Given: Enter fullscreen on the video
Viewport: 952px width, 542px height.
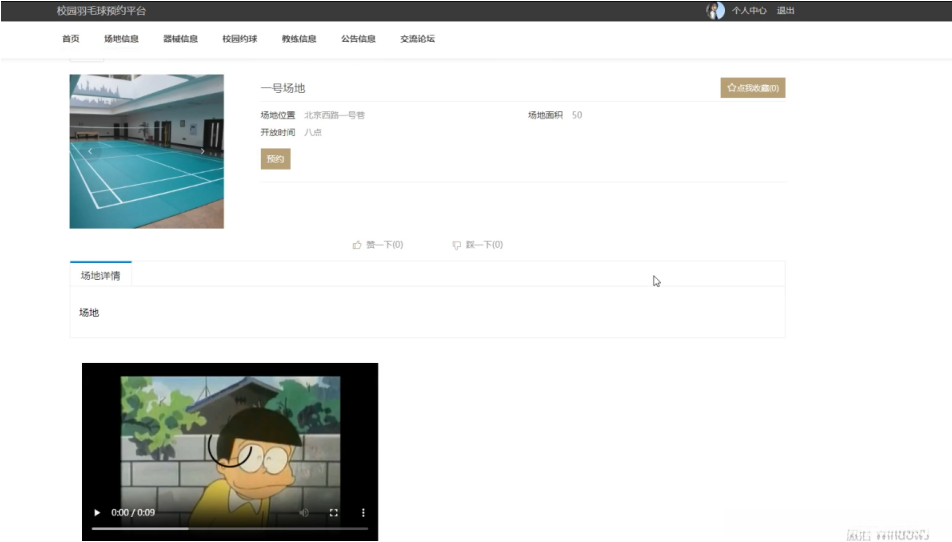Looking at the screenshot, I should [x=333, y=512].
